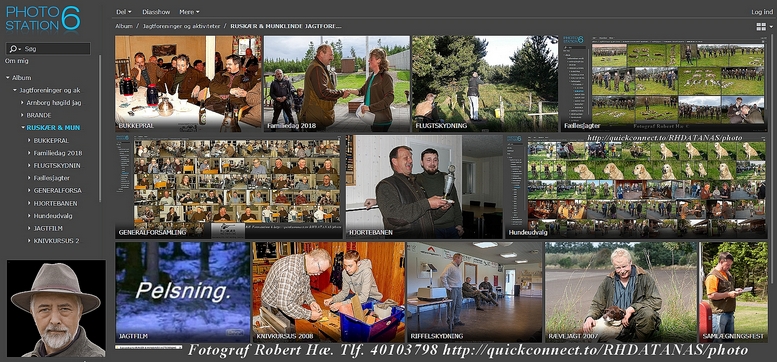Open the Om mig page
The image size is (777, 362).
pos(16,61)
